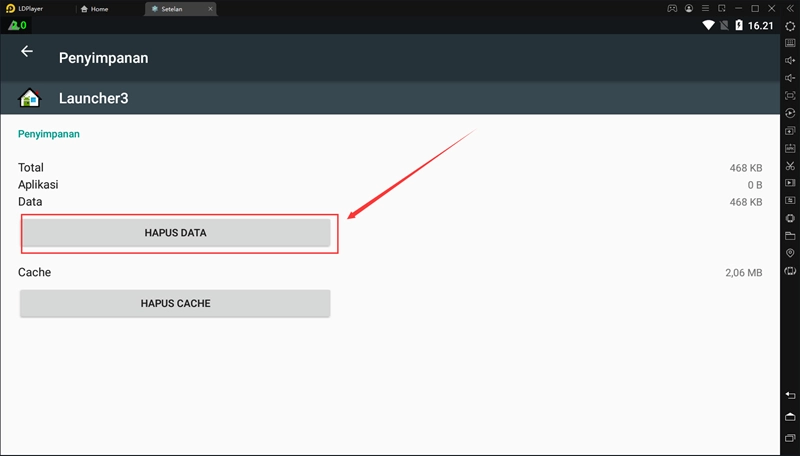Click the video record icon in sidebar

click(790, 183)
